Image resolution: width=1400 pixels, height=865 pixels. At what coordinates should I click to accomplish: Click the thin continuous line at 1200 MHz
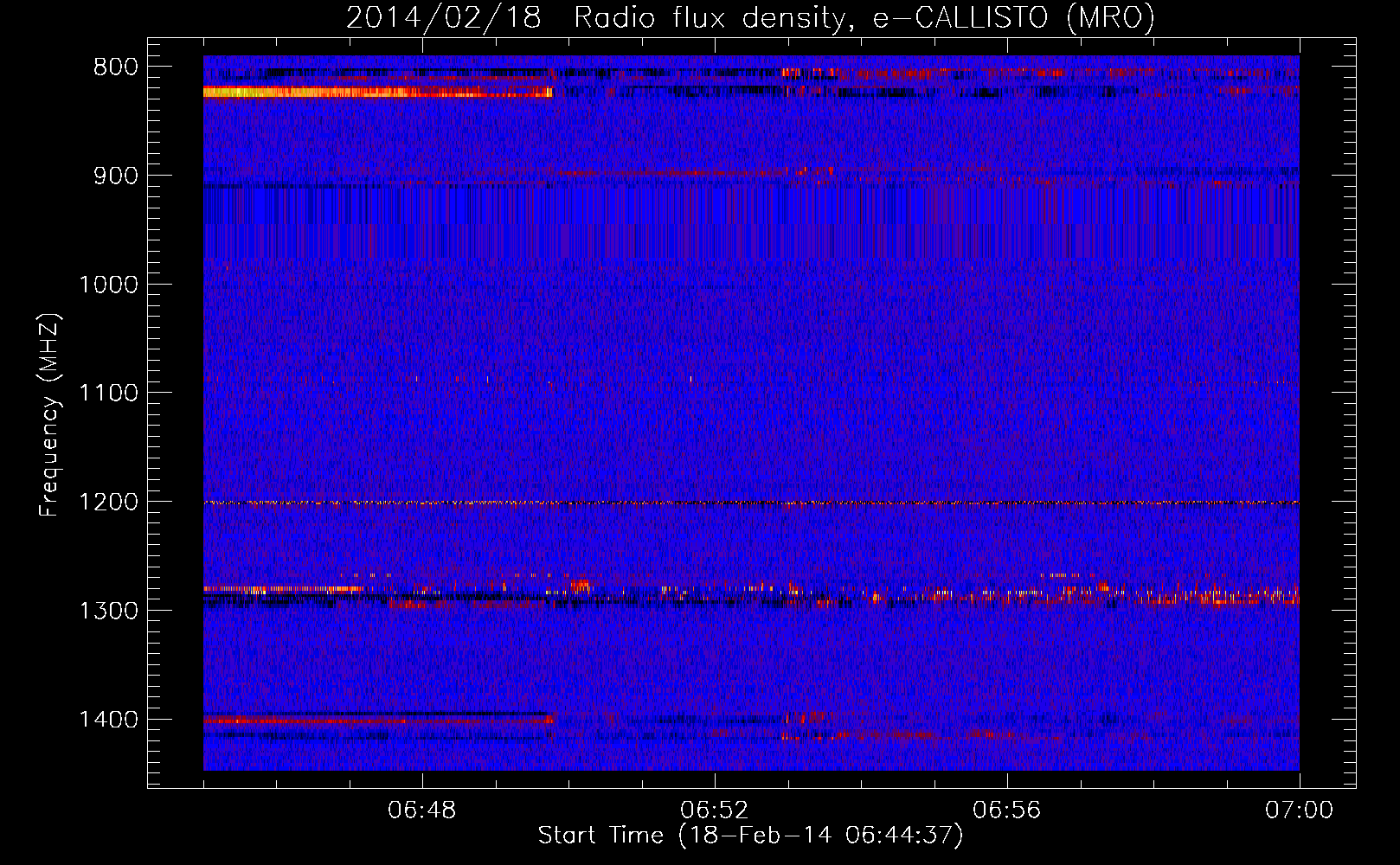(751, 503)
